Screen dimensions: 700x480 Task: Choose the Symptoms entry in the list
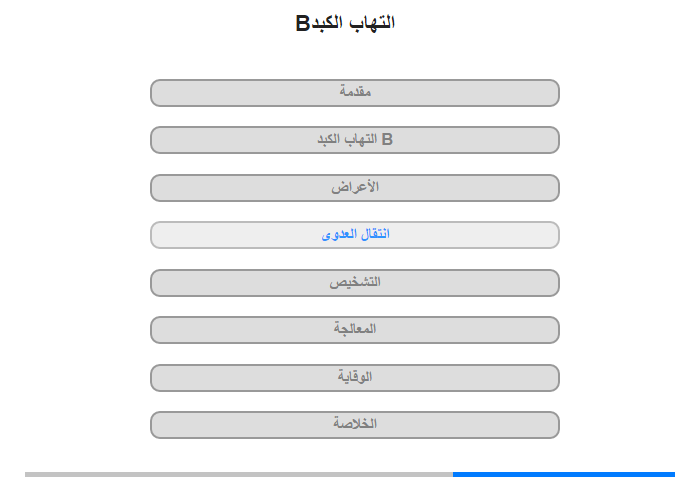(354, 188)
